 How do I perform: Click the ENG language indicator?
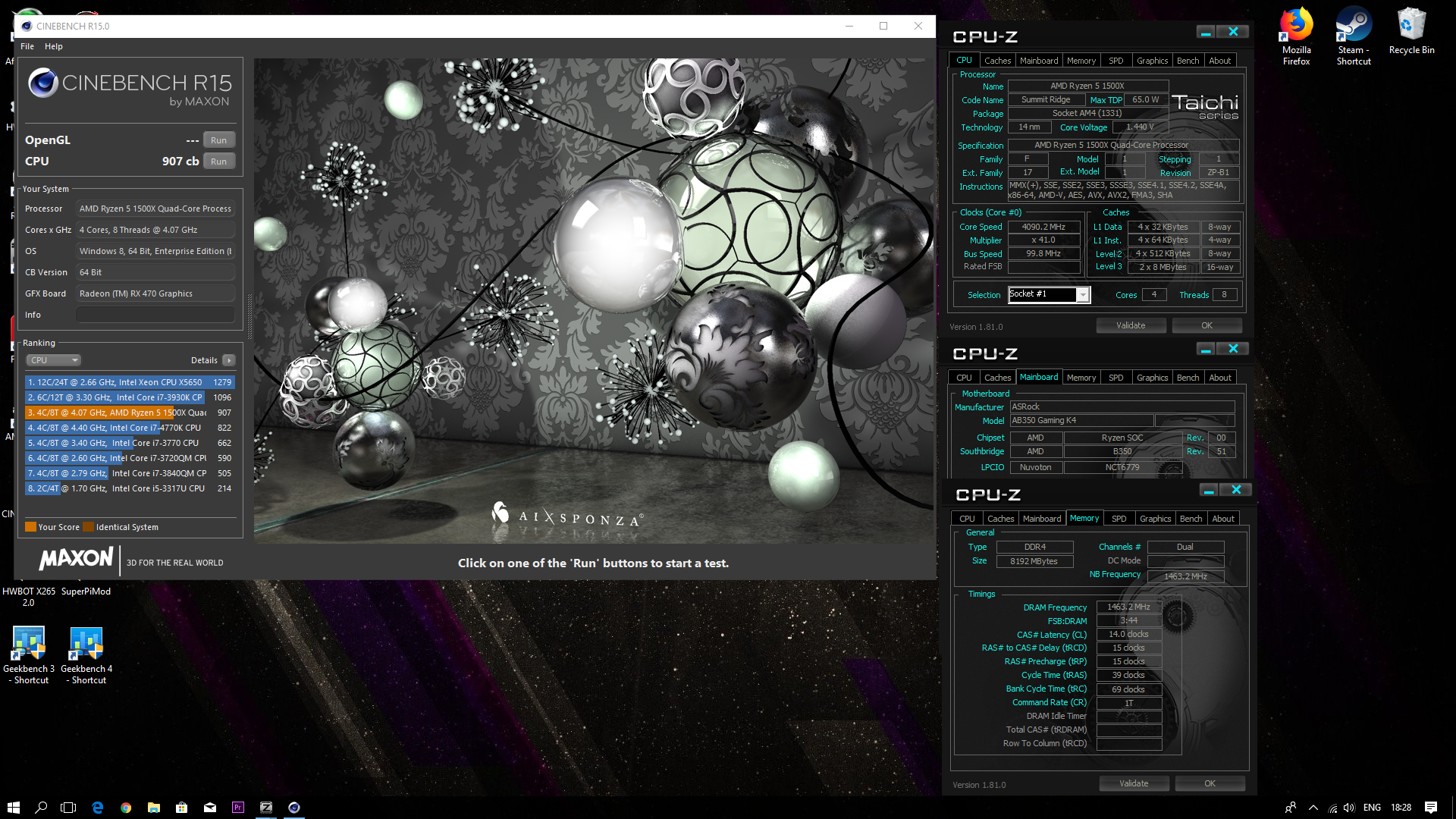coord(1372,808)
